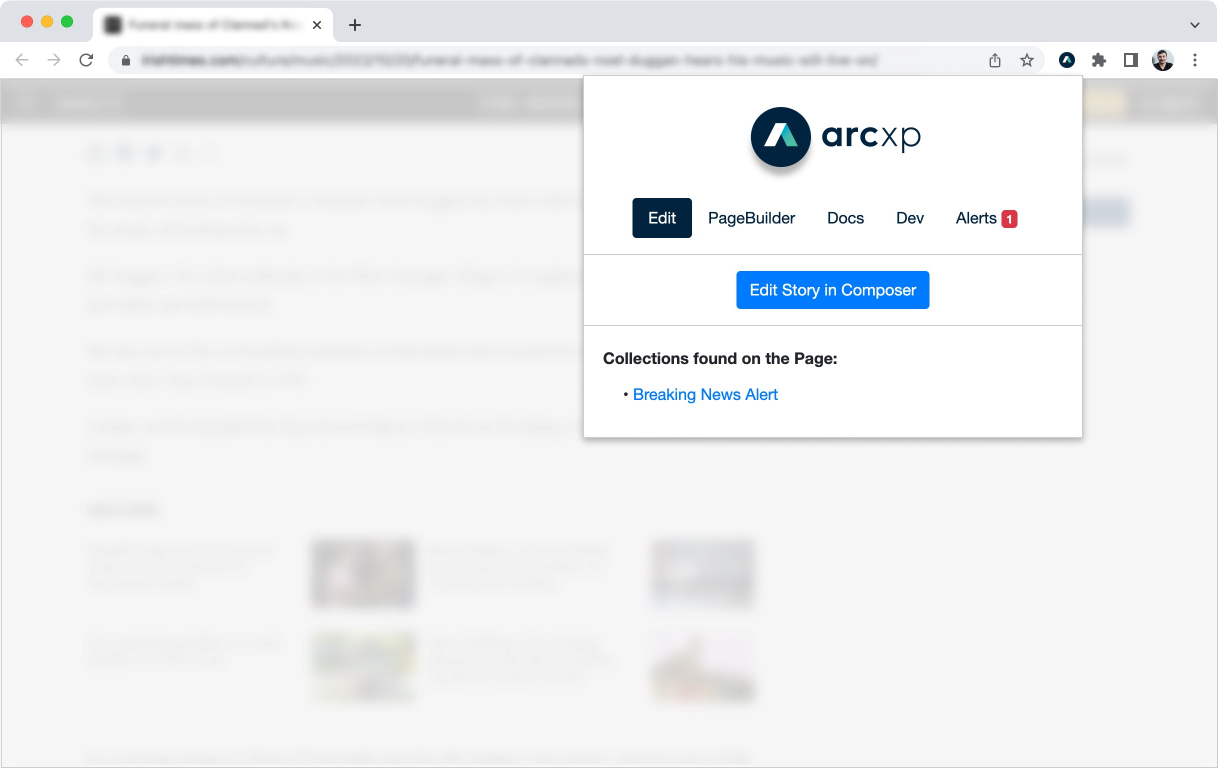The height and width of the screenshot is (768, 1218).
Task: Switch to the Docs tab
Action: (846, 218)
